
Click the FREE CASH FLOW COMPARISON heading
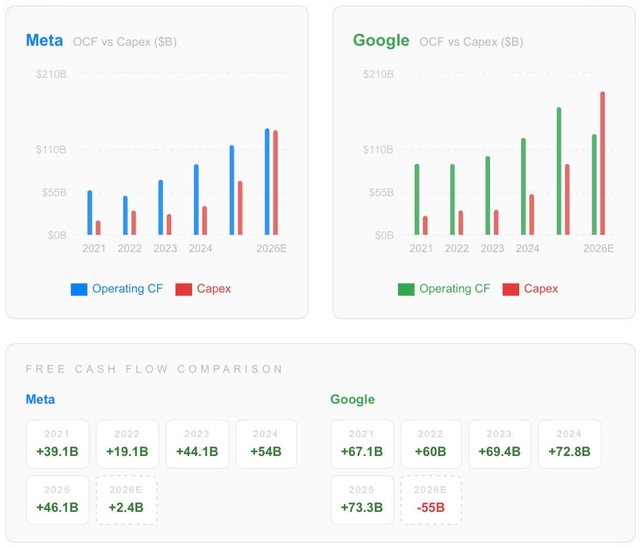154,369
